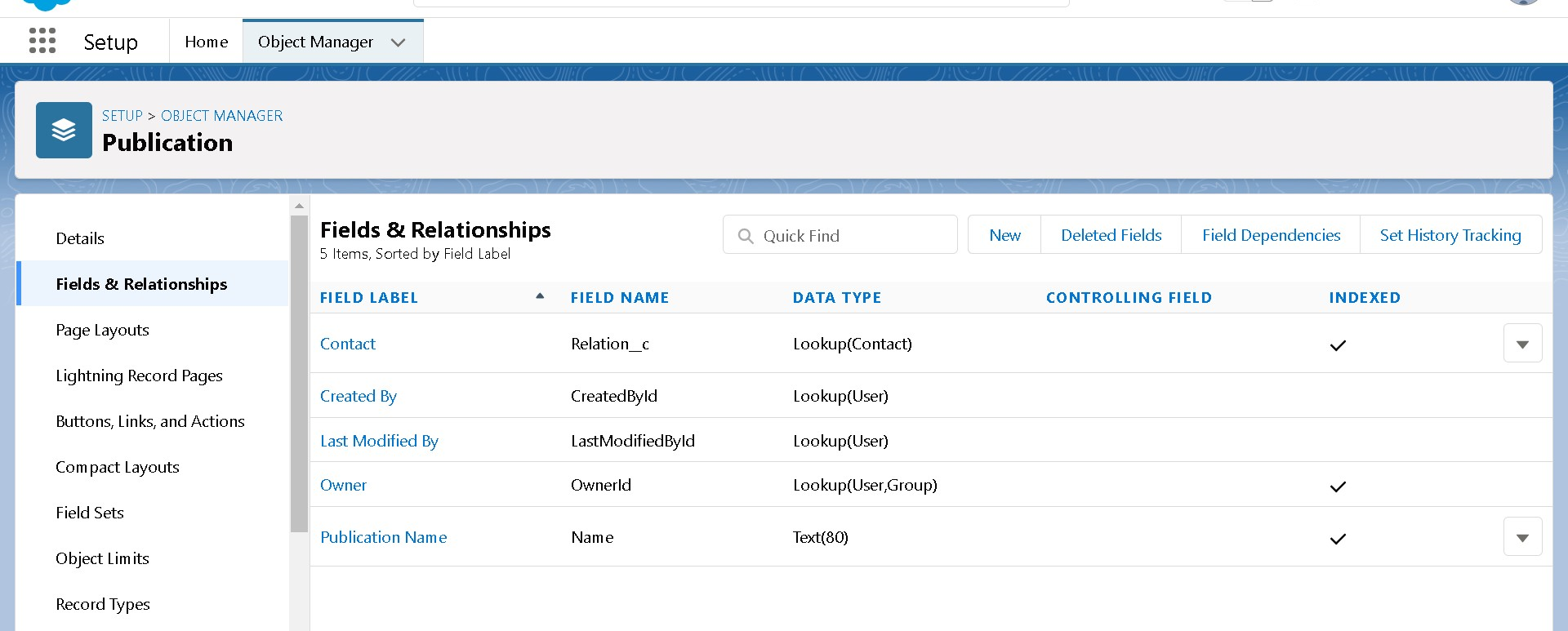
Task: Click the Deleted Fields button
Action: (x=1111, y=235)
